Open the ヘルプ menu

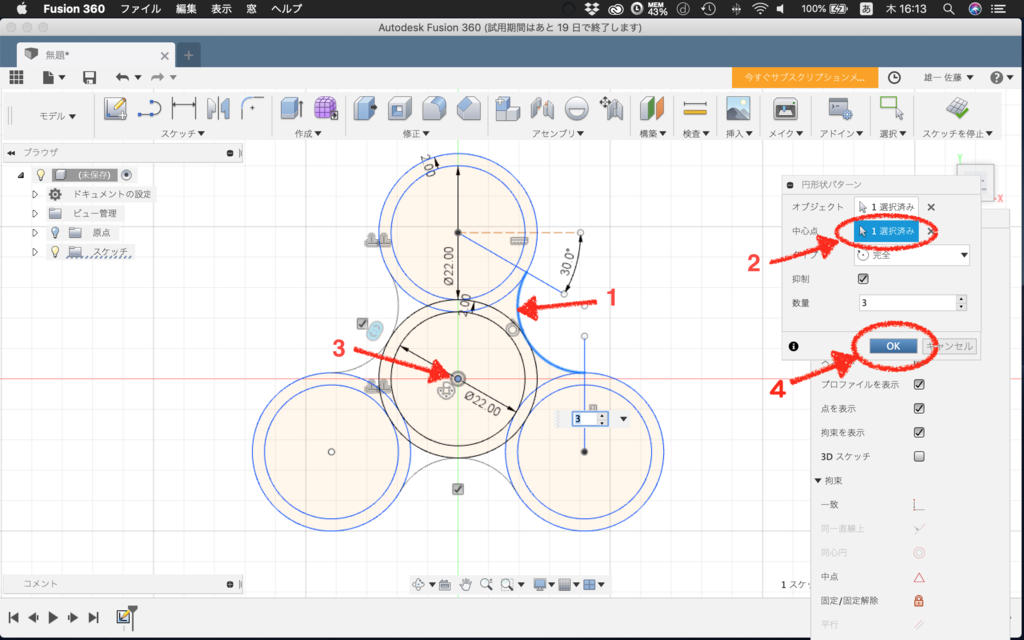[x=287, y=8]
